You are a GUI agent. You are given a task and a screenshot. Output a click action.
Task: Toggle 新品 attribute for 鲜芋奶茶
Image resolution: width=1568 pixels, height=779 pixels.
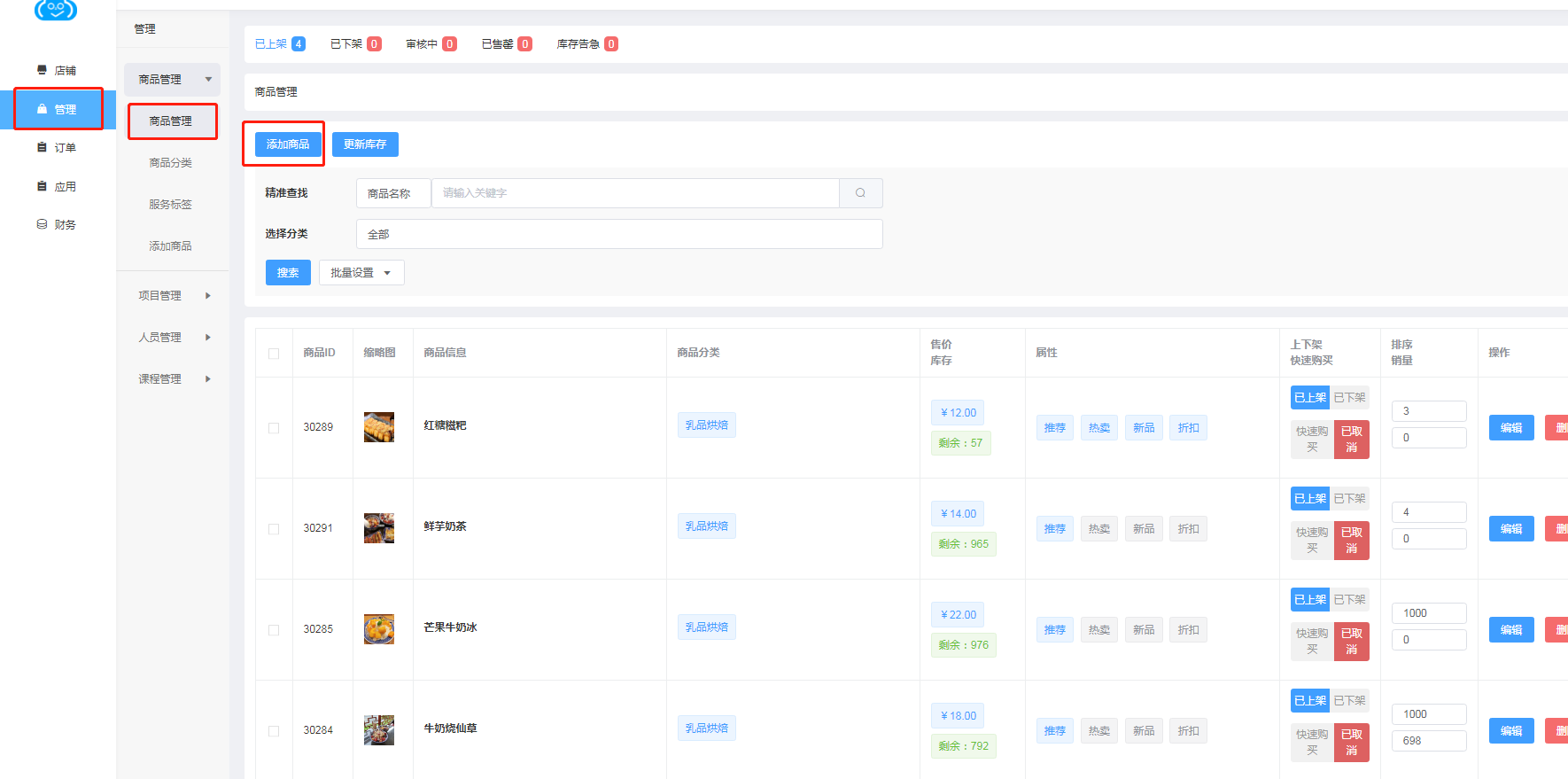coord(1144,529)
